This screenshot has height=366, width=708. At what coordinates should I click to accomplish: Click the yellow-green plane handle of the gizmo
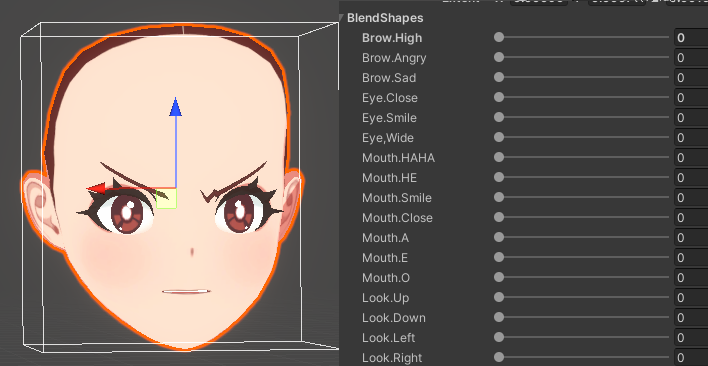(x=166, y=199)
